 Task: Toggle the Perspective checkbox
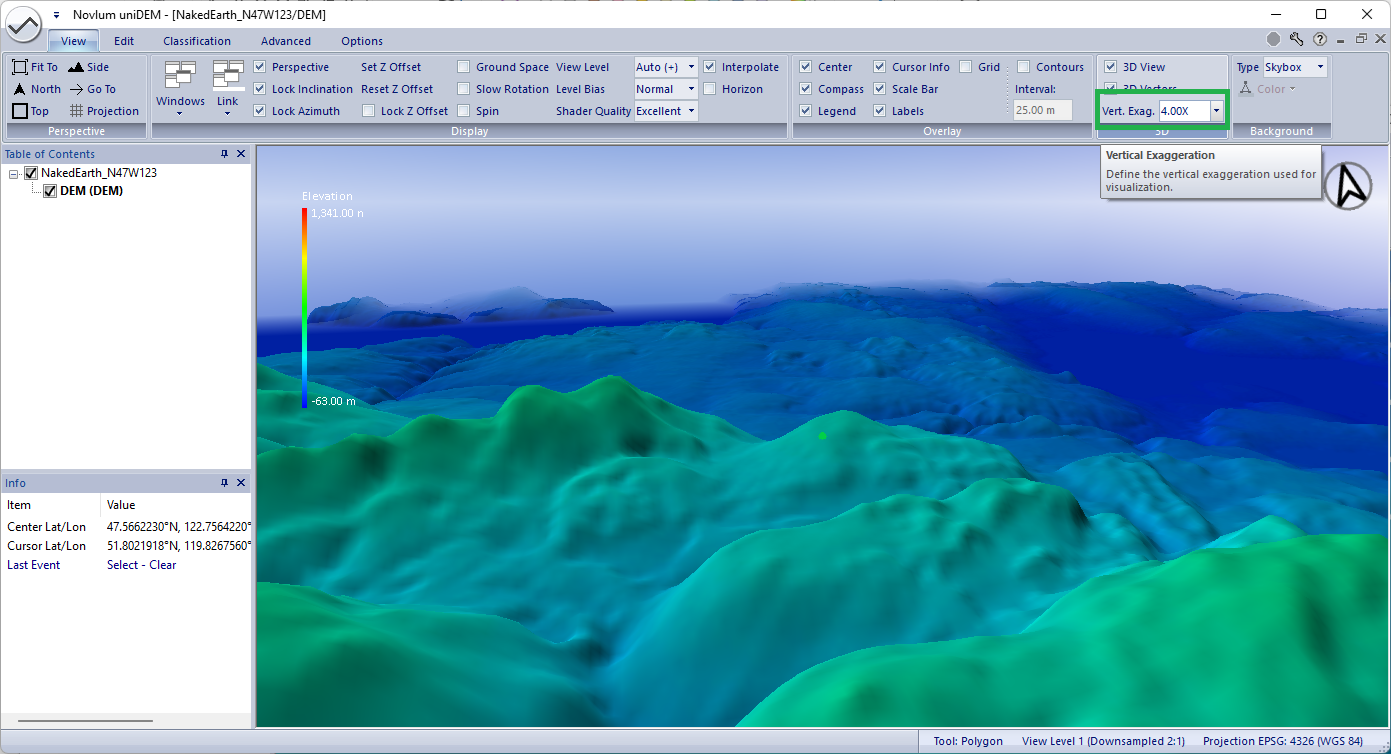click(260, 67)
